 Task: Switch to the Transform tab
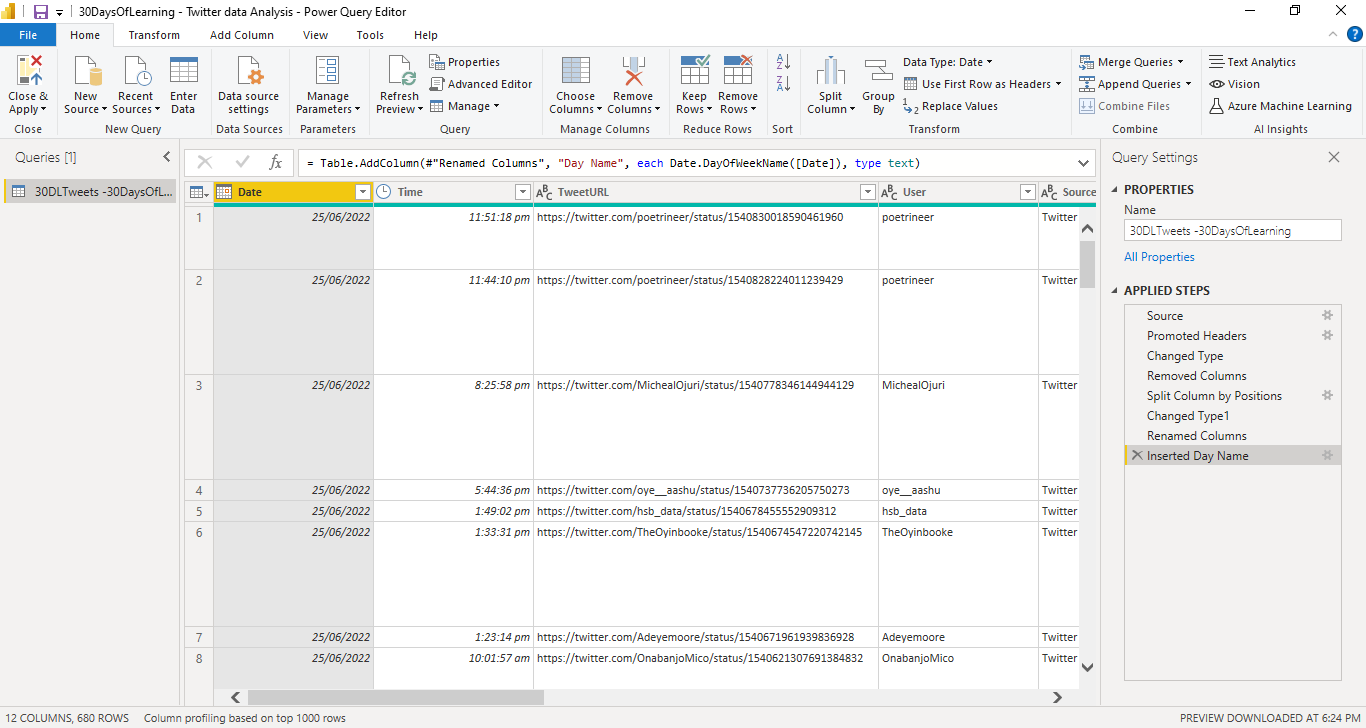tap(154, 34)
